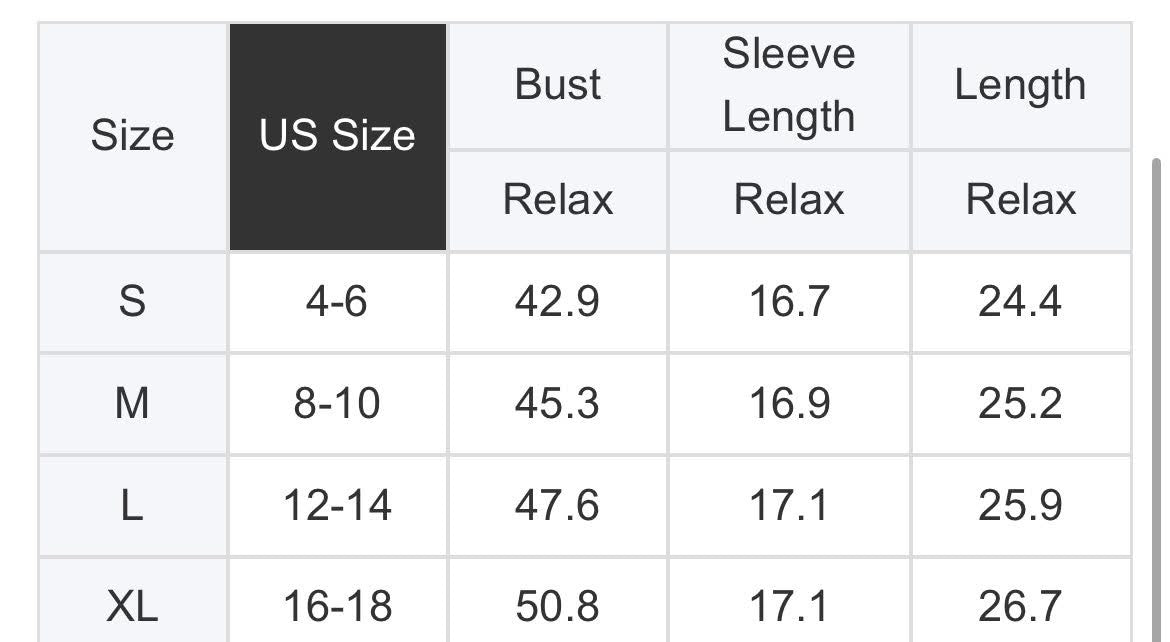Click the 16.9 sleeve length value
This screenshot has height=642, width=1170.
click(x=789, y=403)
